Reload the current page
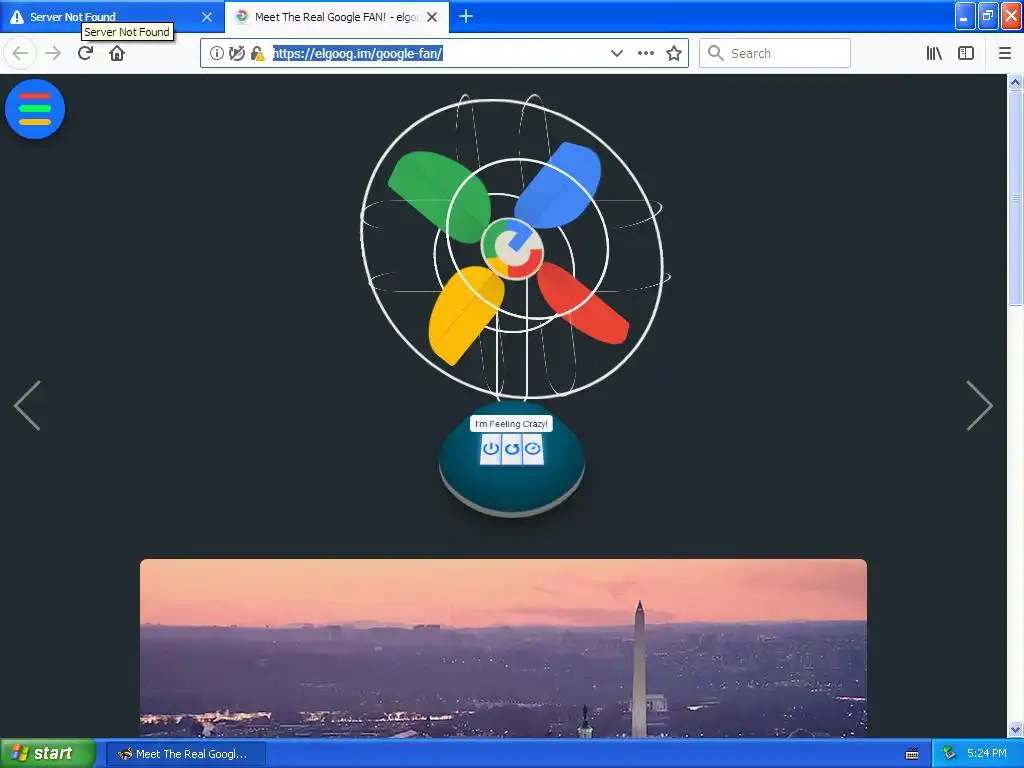 [85, 53]
